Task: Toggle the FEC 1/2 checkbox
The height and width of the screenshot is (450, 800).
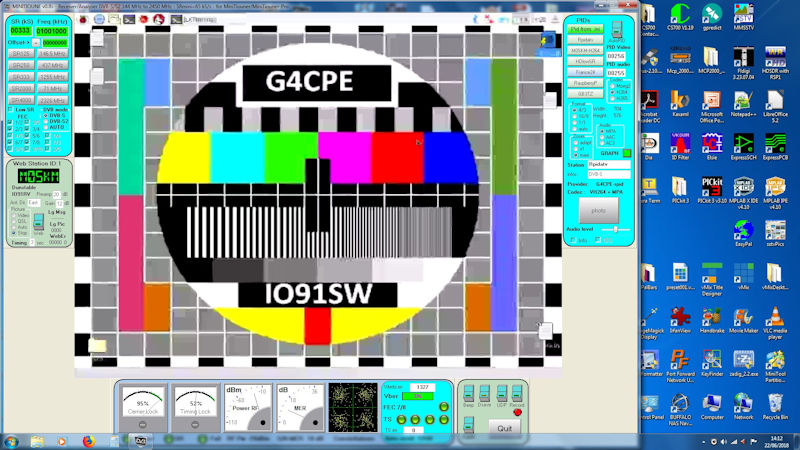Action: [x=10, y=123]
